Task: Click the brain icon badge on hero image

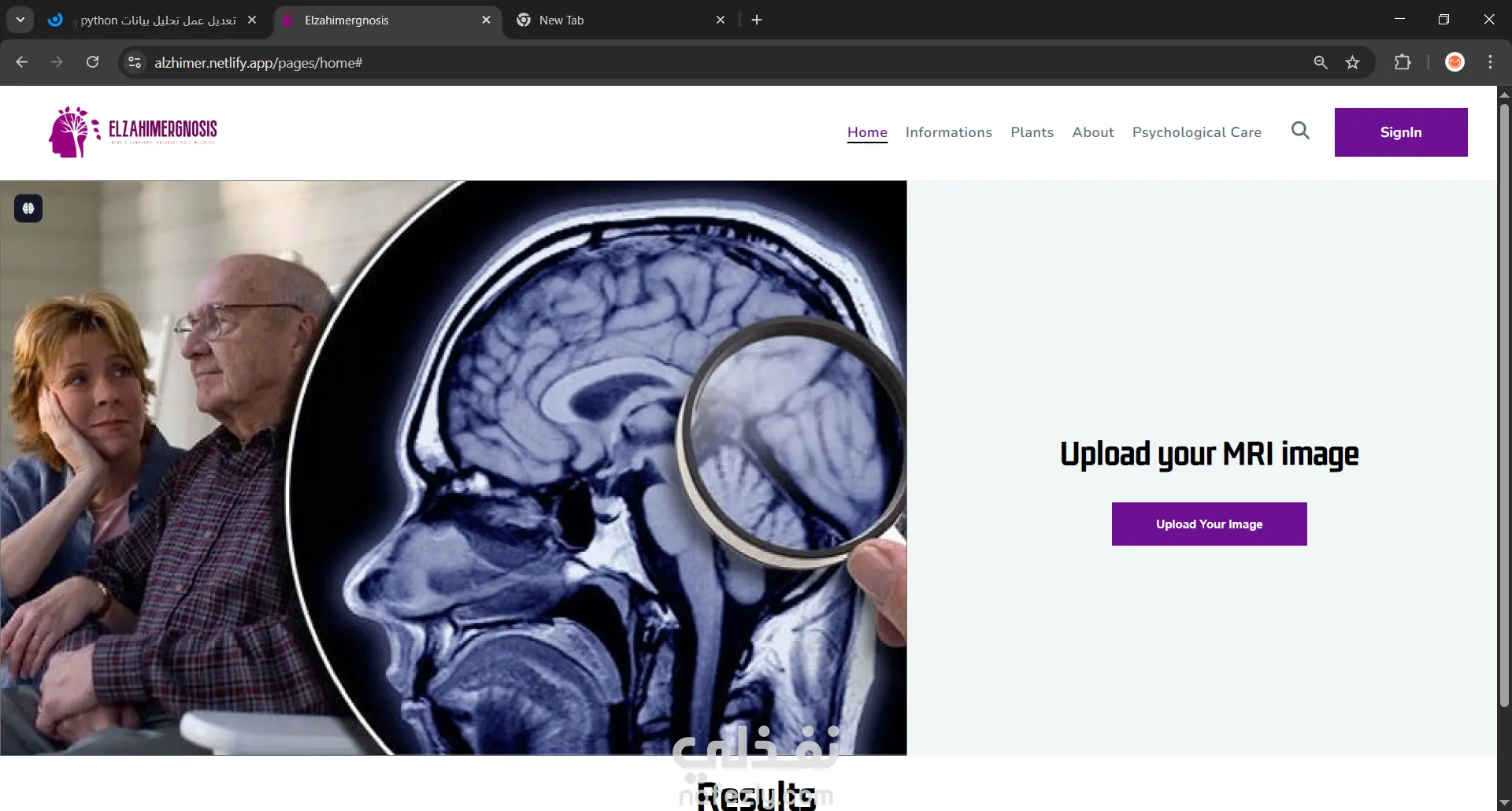Action: [28, 209]
